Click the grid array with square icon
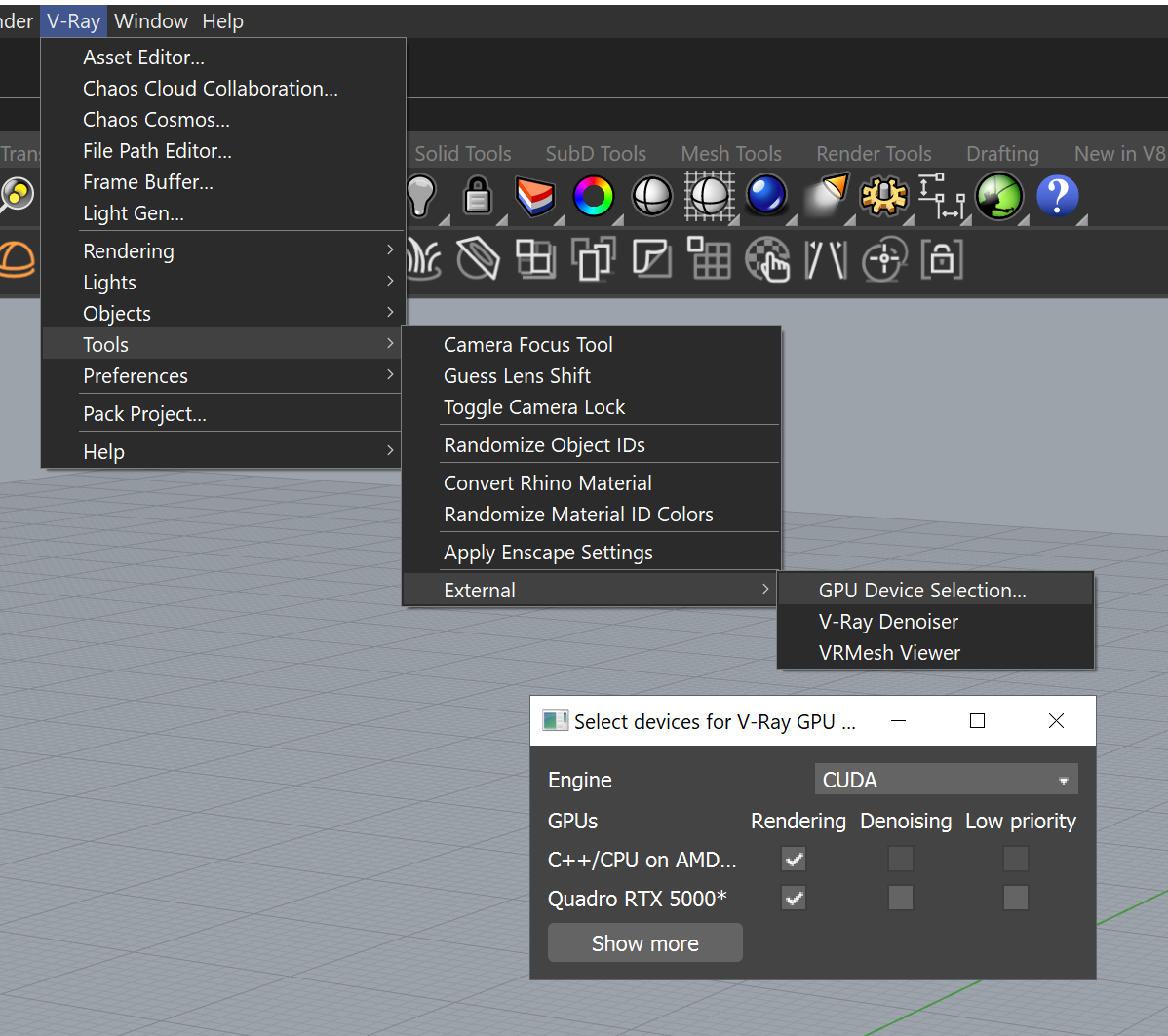Screen dimensions: 1168x1036 tap(709, 258)
